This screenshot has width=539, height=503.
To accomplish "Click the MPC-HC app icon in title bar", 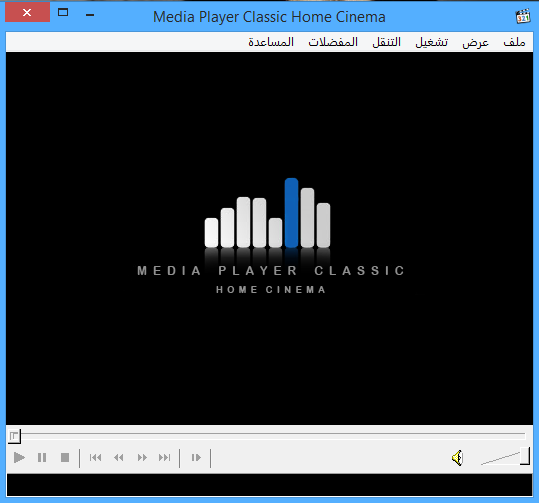I will coord(523,16).
